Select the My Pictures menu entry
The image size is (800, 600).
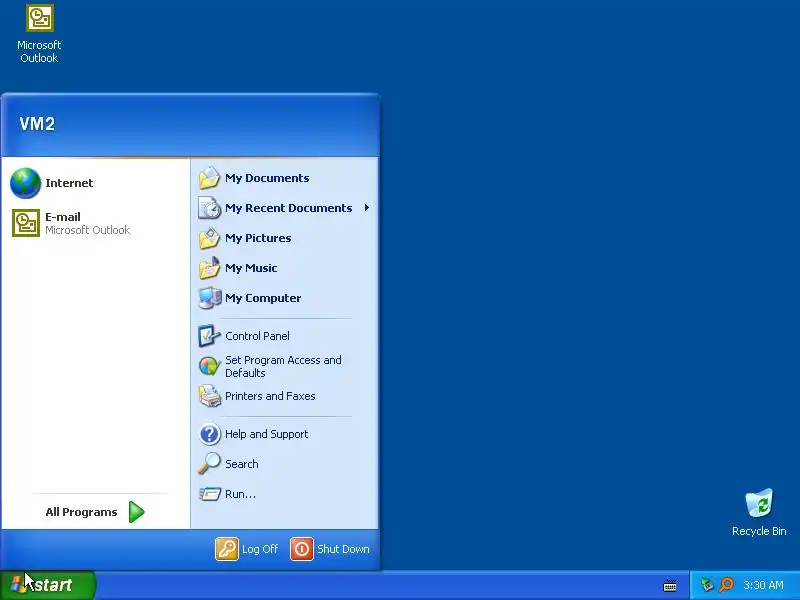coord(286,238)
